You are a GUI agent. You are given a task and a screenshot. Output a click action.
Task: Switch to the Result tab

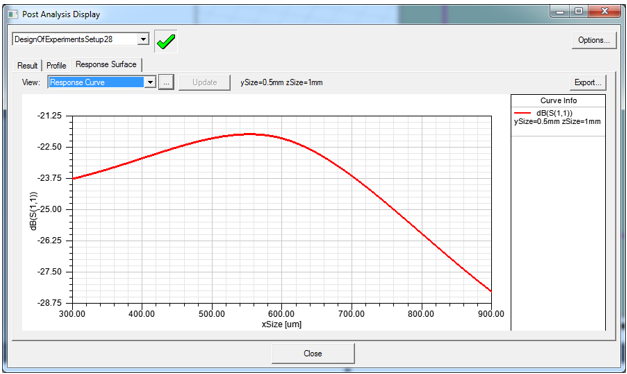coord(27,65)
